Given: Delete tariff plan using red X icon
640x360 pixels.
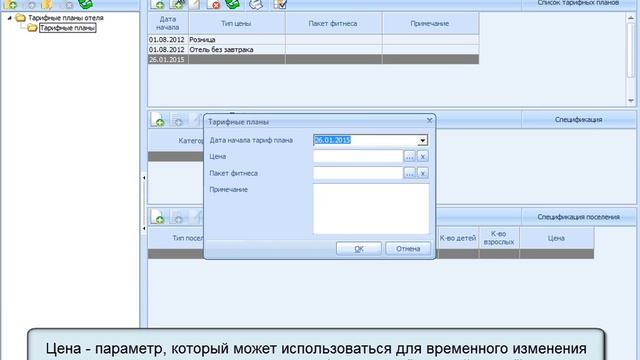Looking at the screenshot, I should tap(213, 4).
